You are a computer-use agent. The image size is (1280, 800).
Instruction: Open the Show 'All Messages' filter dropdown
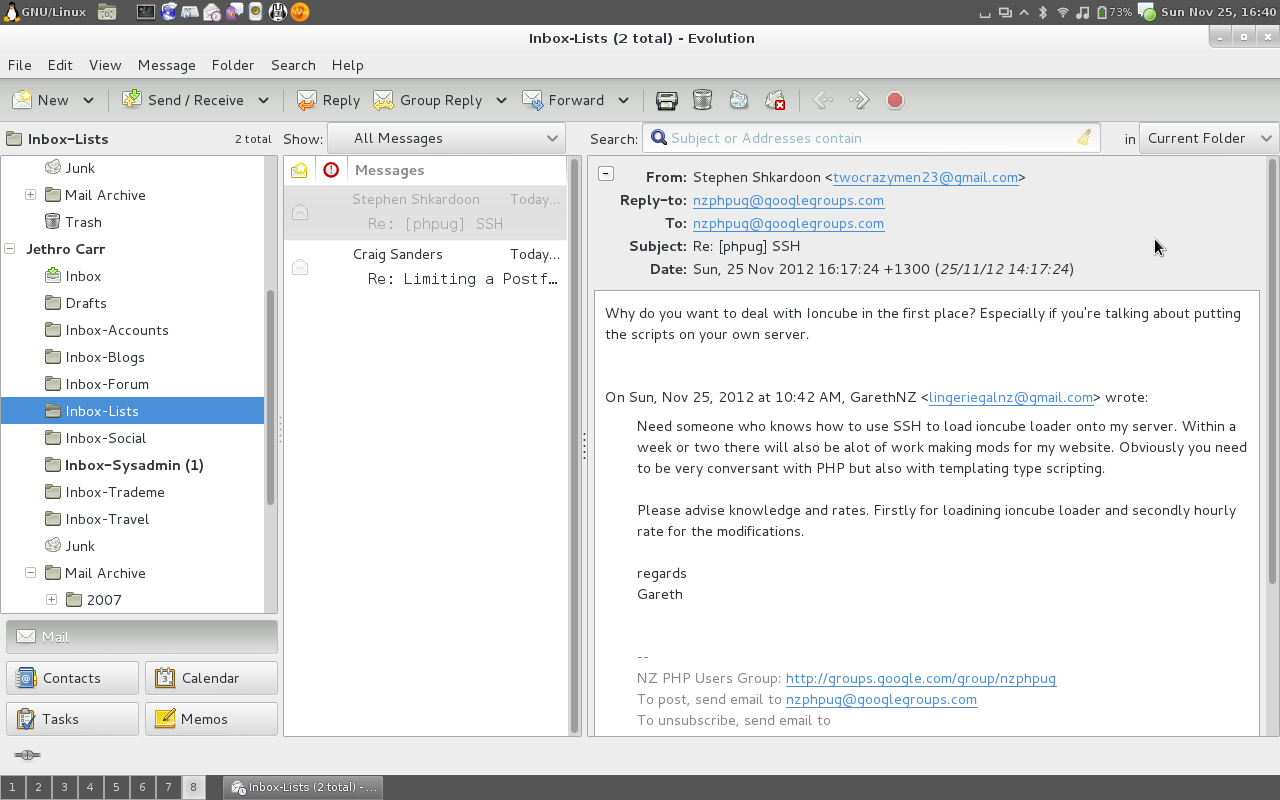tap(446, 138)
